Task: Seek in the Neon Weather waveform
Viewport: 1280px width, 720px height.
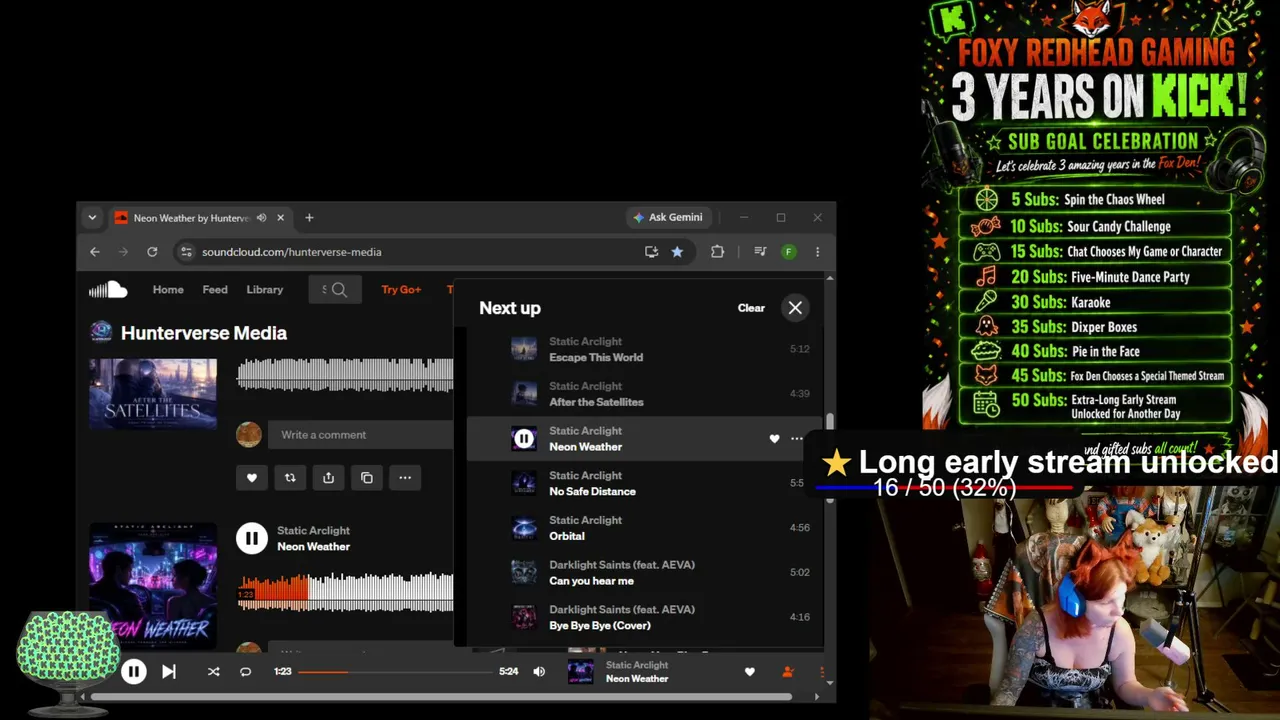Action: (x=345, y=591)
